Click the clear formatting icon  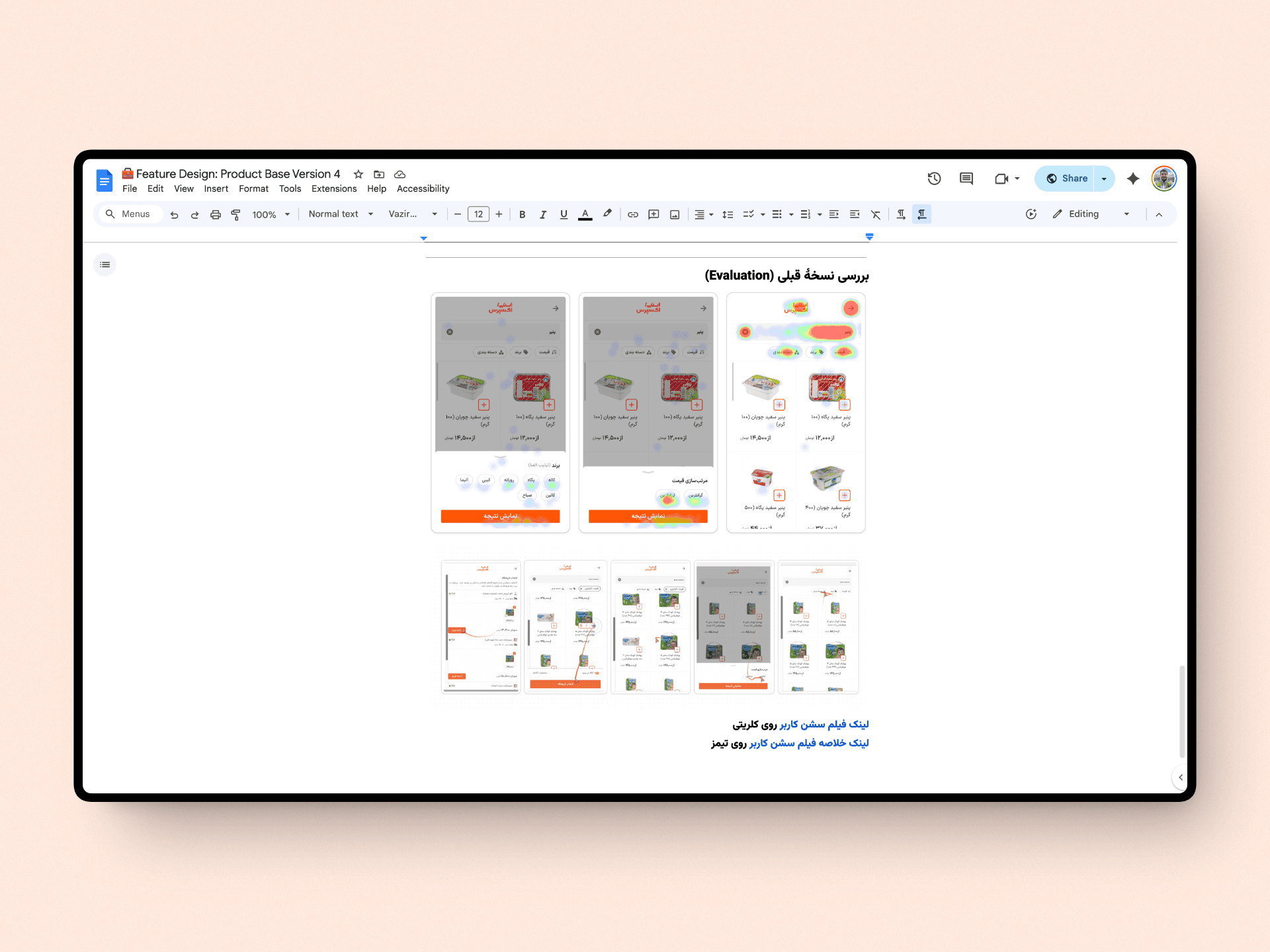coord(876,214)
